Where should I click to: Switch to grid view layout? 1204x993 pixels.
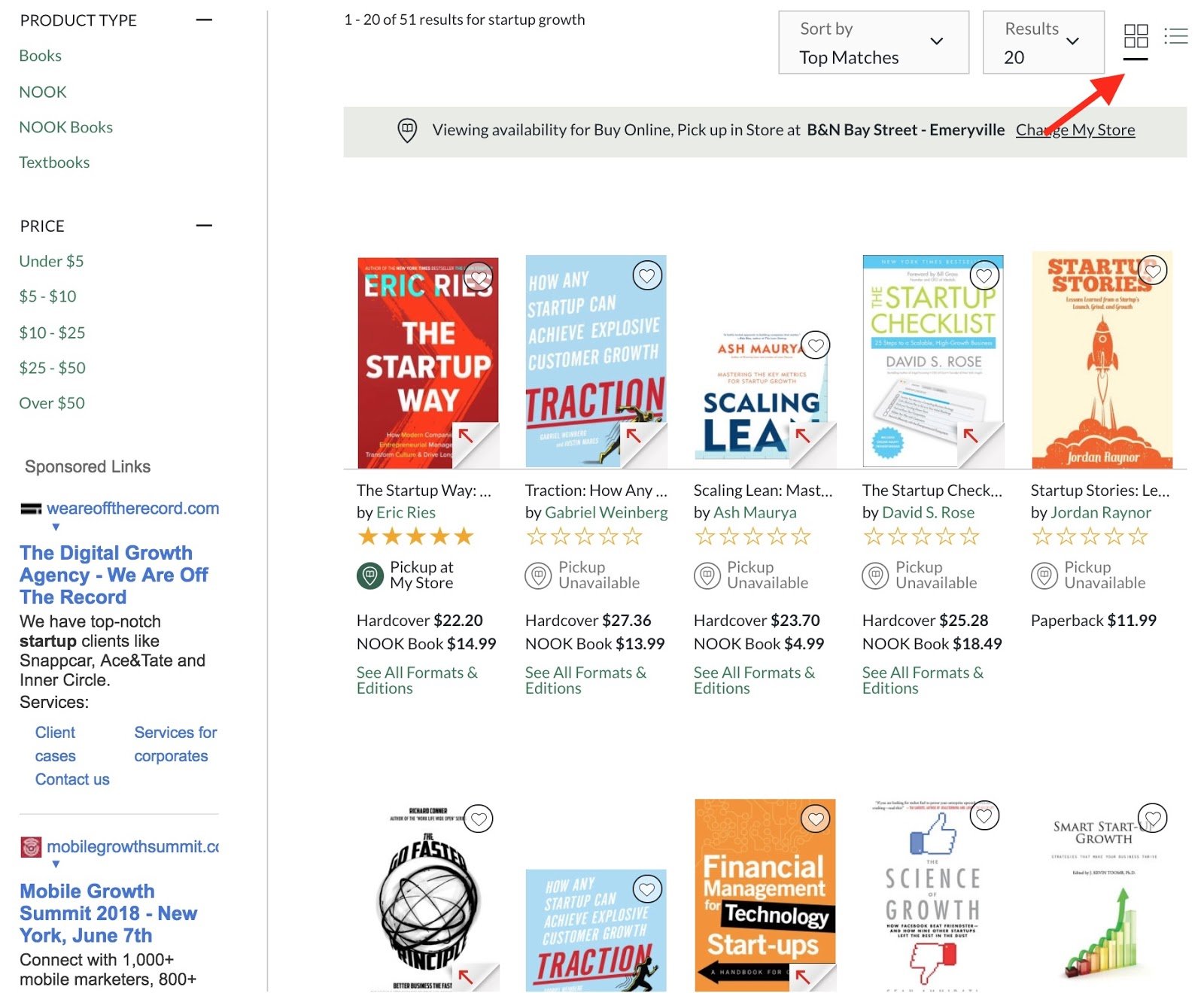pos(1136,36)
